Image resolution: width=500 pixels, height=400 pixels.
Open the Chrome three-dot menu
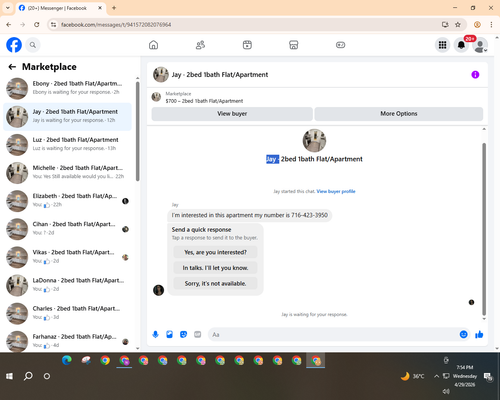tap(491, 25)
